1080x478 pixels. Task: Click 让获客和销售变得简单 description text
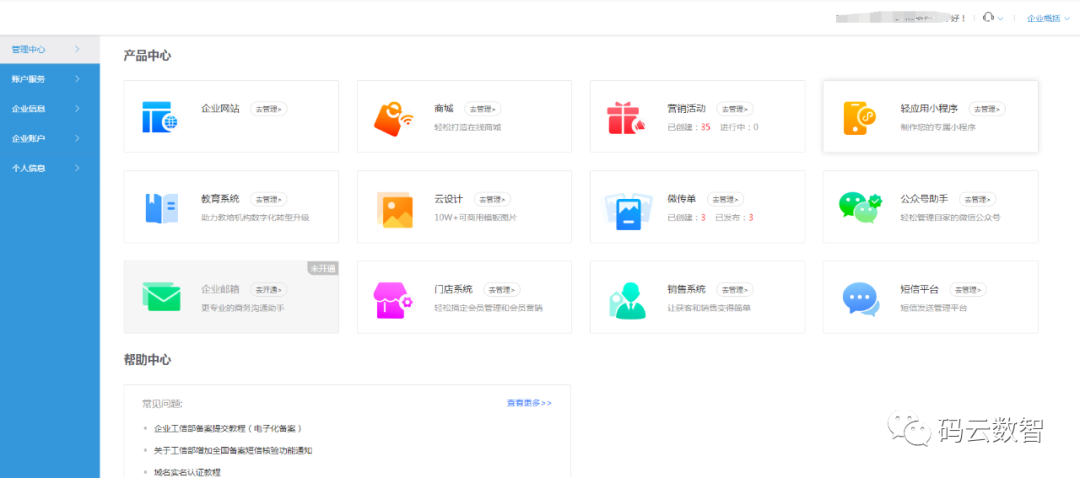[709, 308]
